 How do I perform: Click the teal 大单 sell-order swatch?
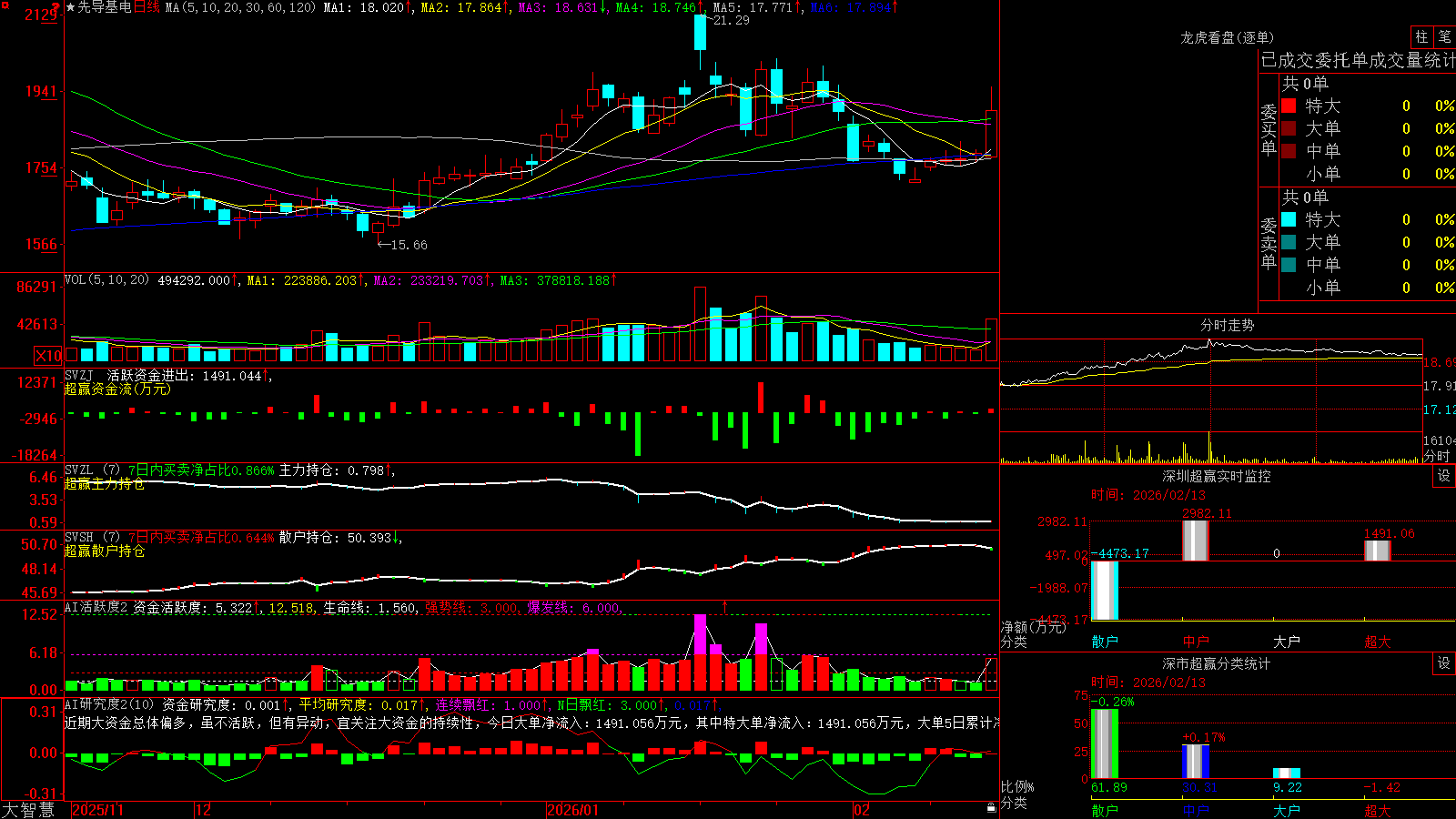point(1289,242)
